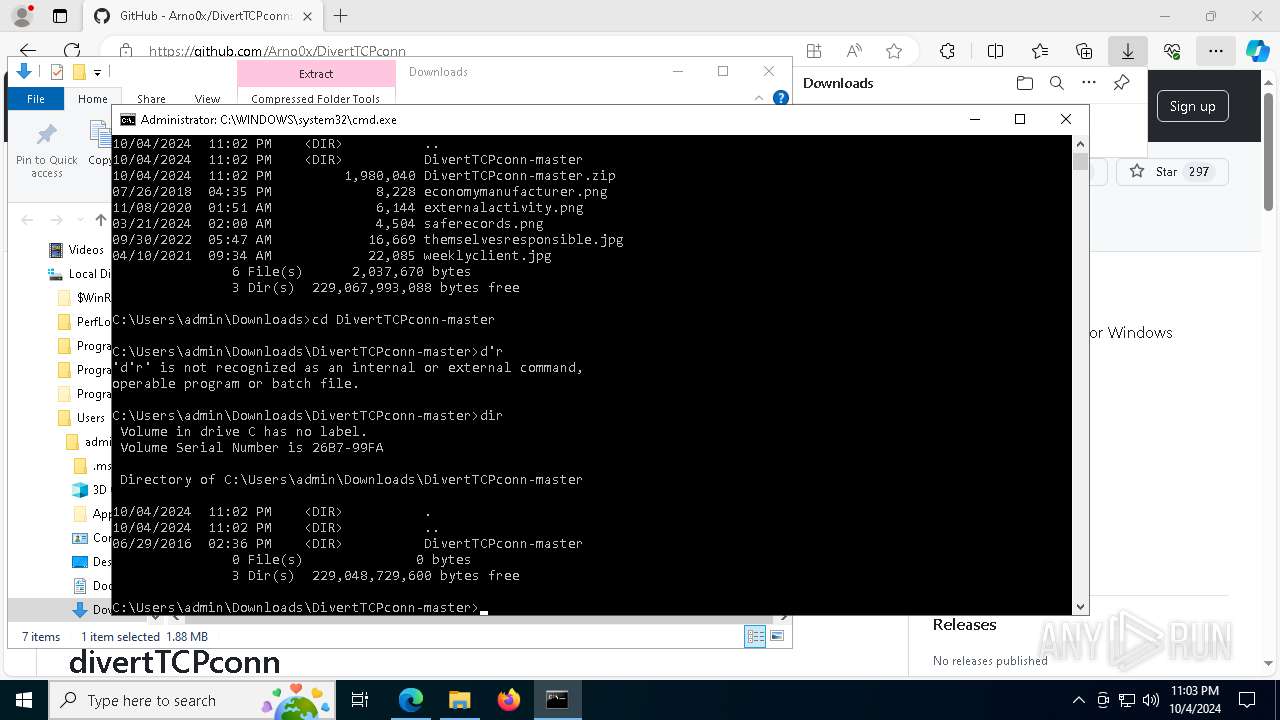Go back in Edge browser
Image resolution: width=1280 pixels, height=720 pixels.
point(28,51)
